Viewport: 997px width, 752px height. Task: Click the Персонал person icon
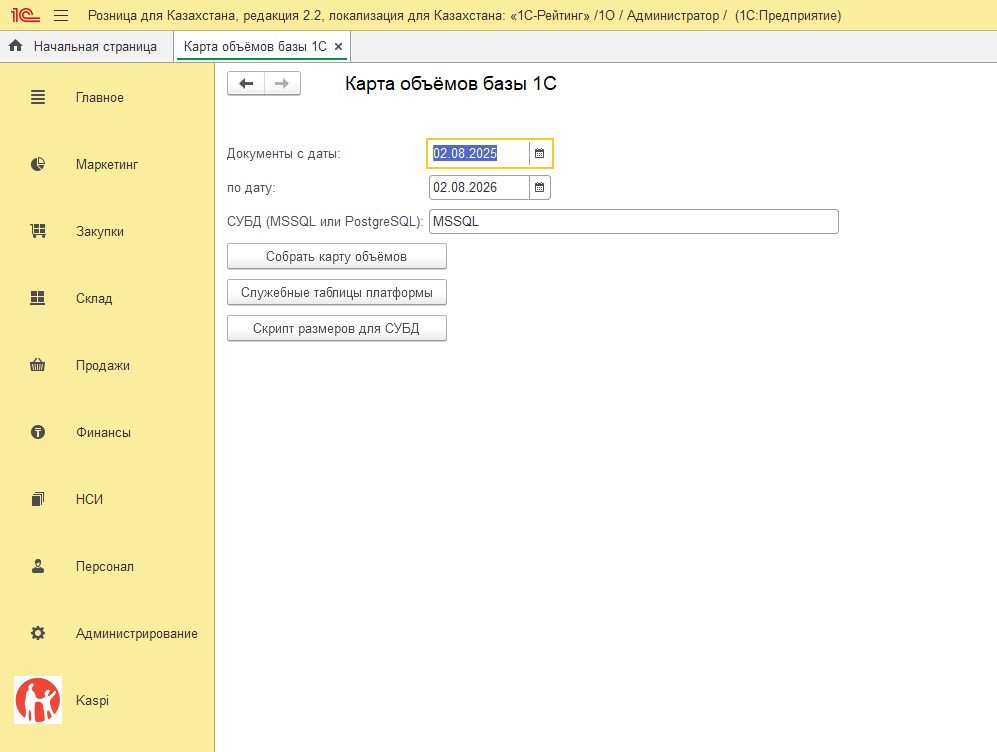[38, 566]
